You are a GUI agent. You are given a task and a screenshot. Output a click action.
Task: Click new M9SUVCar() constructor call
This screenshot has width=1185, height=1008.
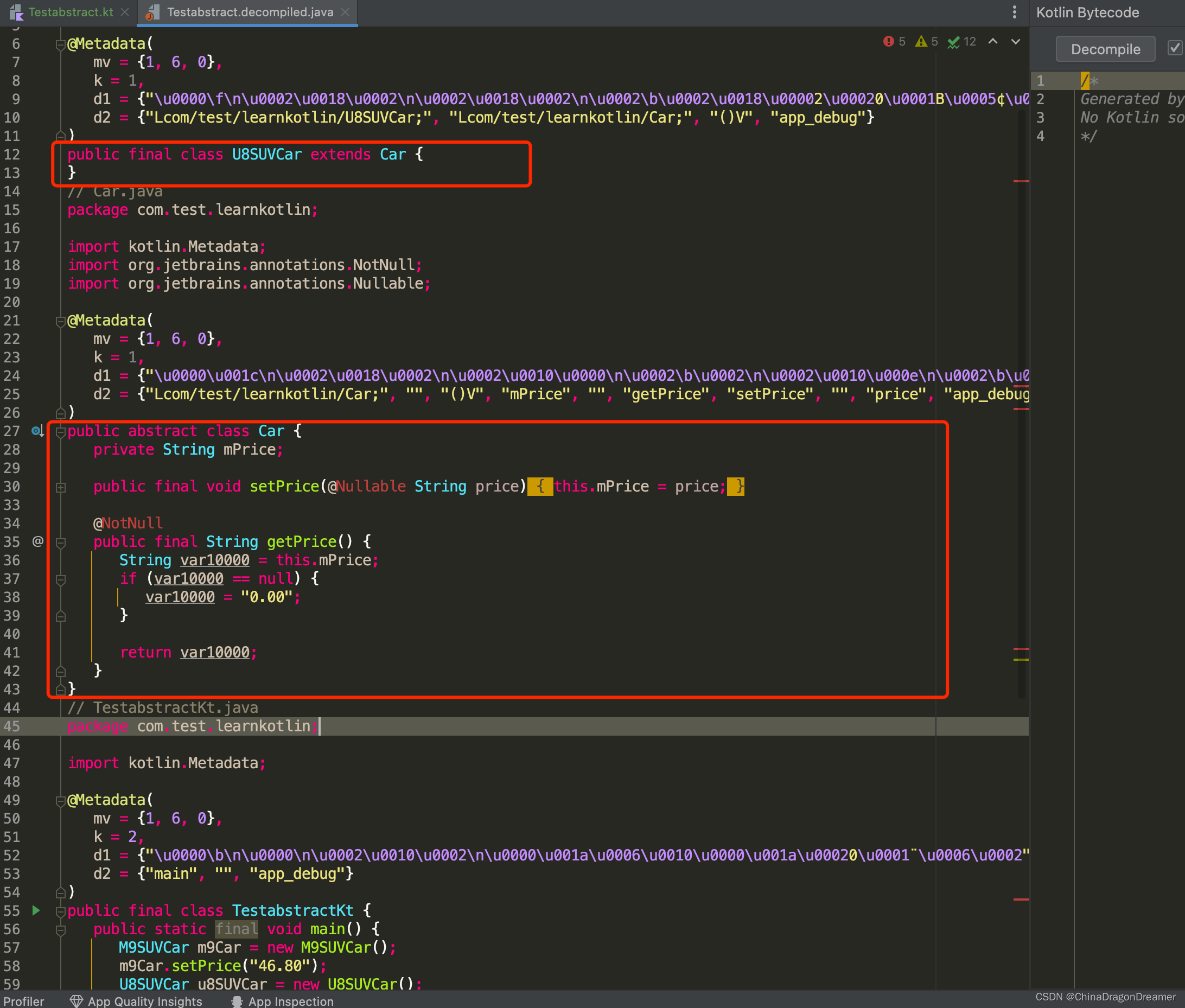327,948
